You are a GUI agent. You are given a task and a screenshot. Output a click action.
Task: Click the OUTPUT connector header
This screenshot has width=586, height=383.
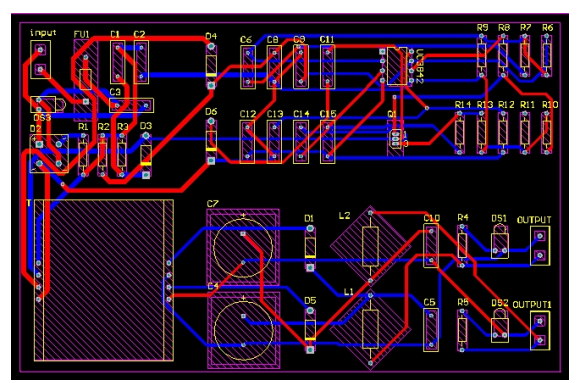pos(540,245)
